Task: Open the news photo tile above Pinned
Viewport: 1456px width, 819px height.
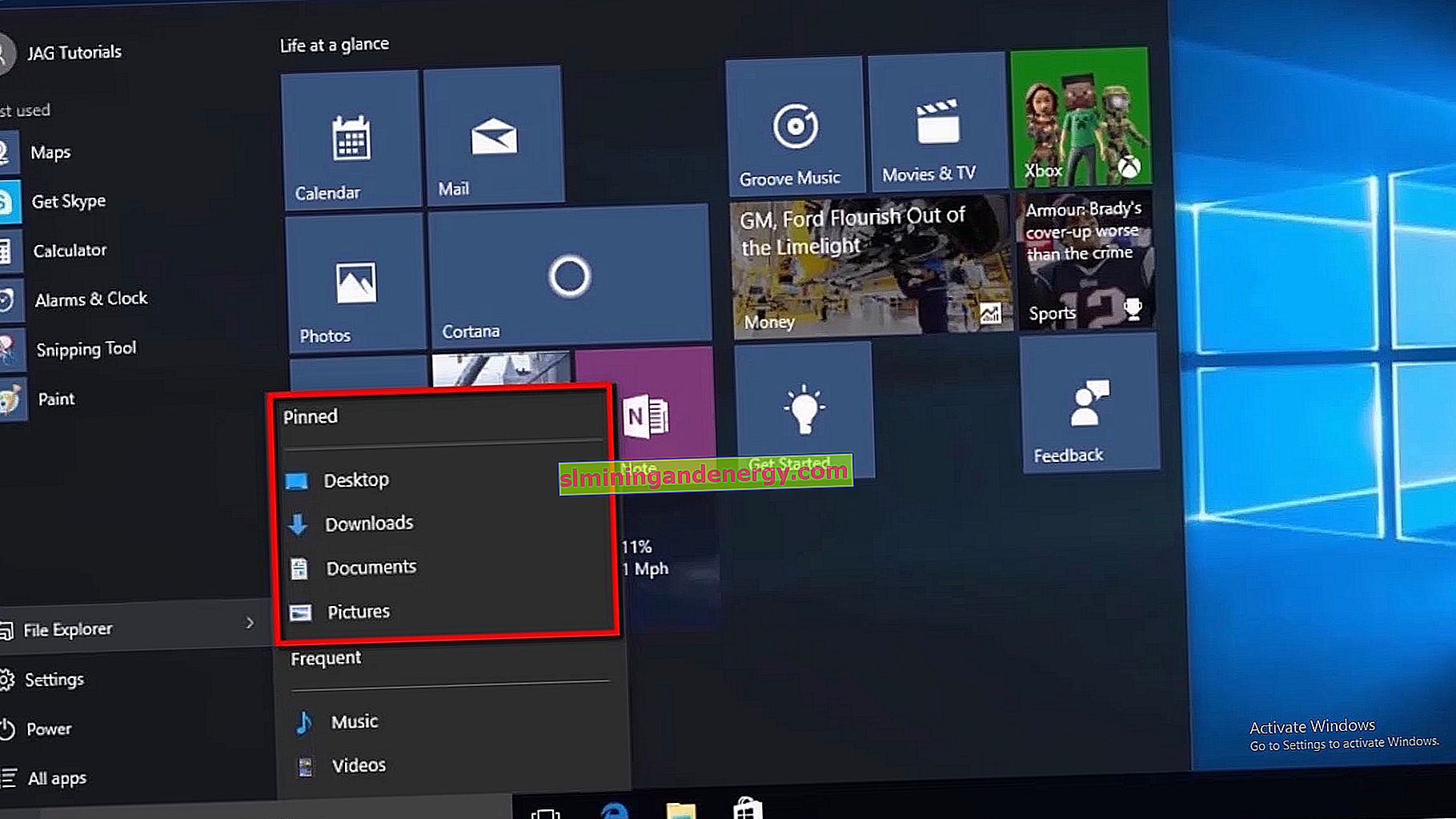Action: click(502, 368)
